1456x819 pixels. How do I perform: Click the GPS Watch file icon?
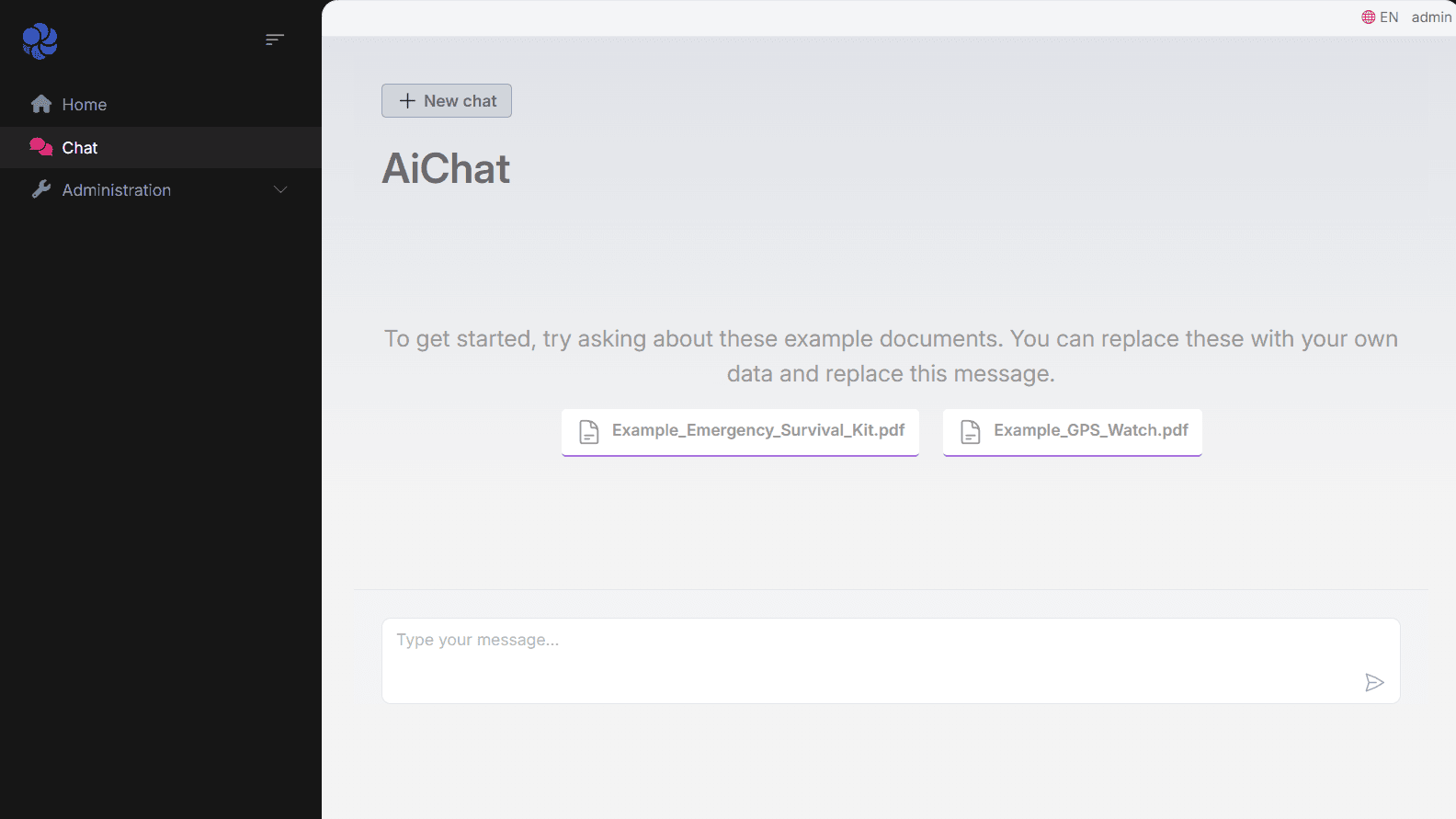(x=971, y=431)
